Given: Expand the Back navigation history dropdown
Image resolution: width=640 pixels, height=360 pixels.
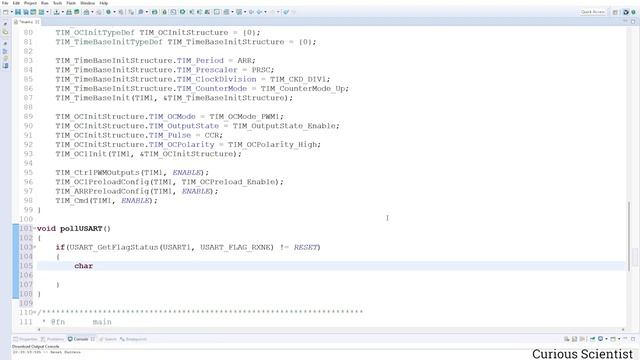Looking at the screenshot, I should click(265, 12).
